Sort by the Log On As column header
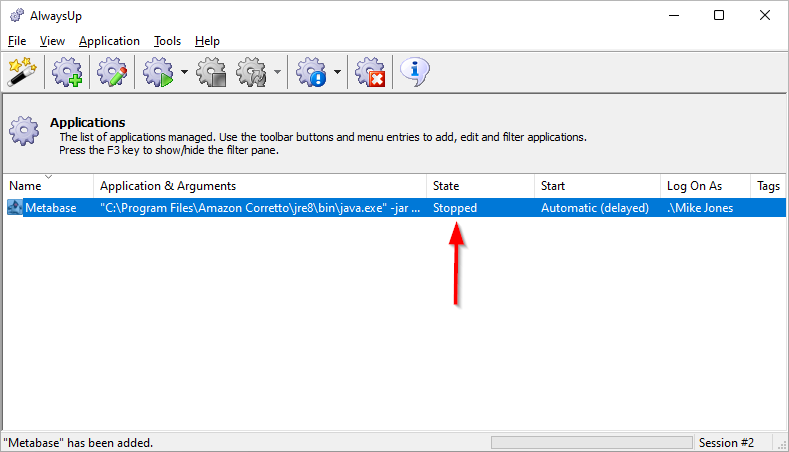The height and width of the screenshot is (452, 789). point(705,186)
